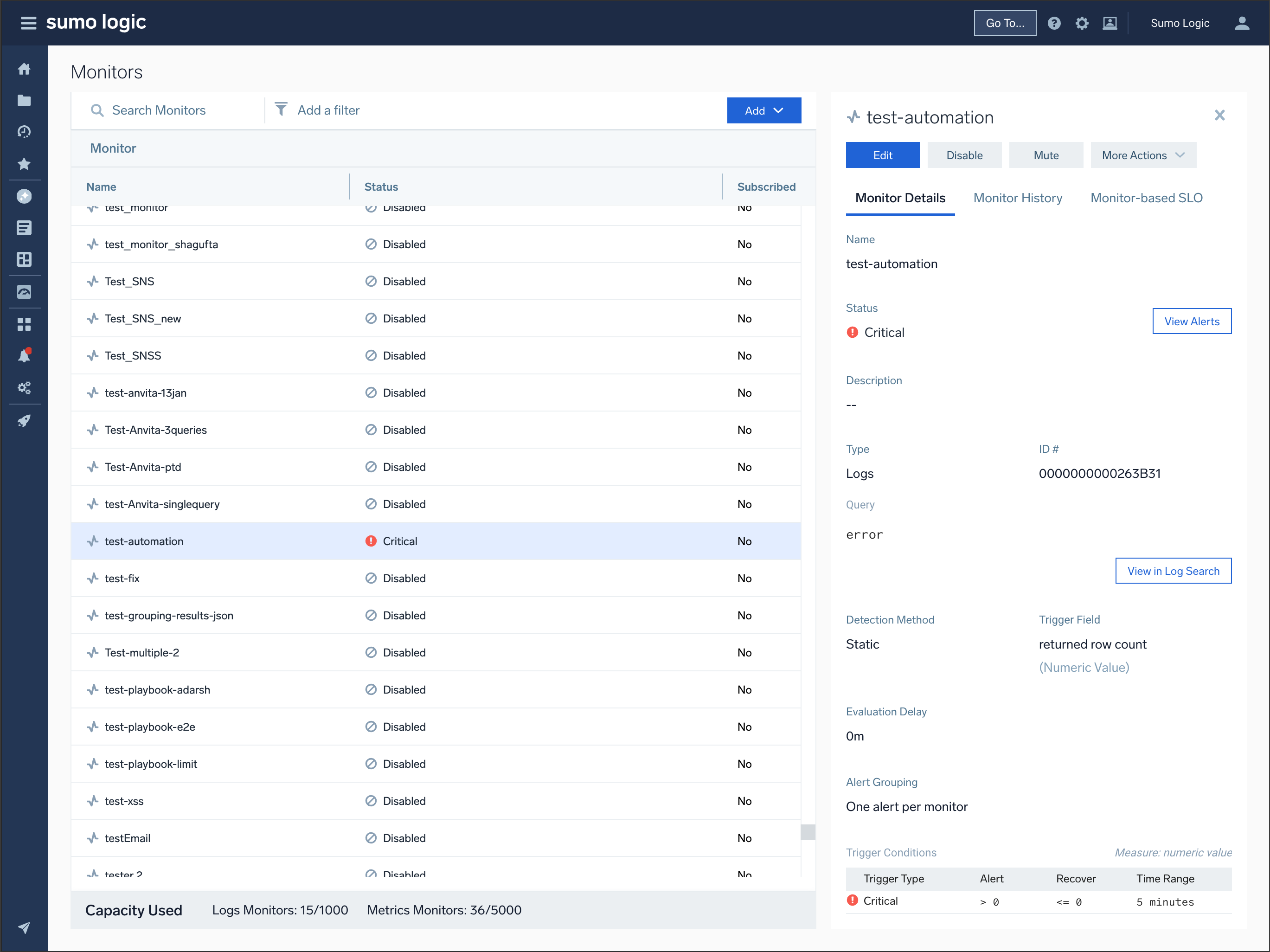Toggle Disable for test-automation monitor

coord(964,155)
